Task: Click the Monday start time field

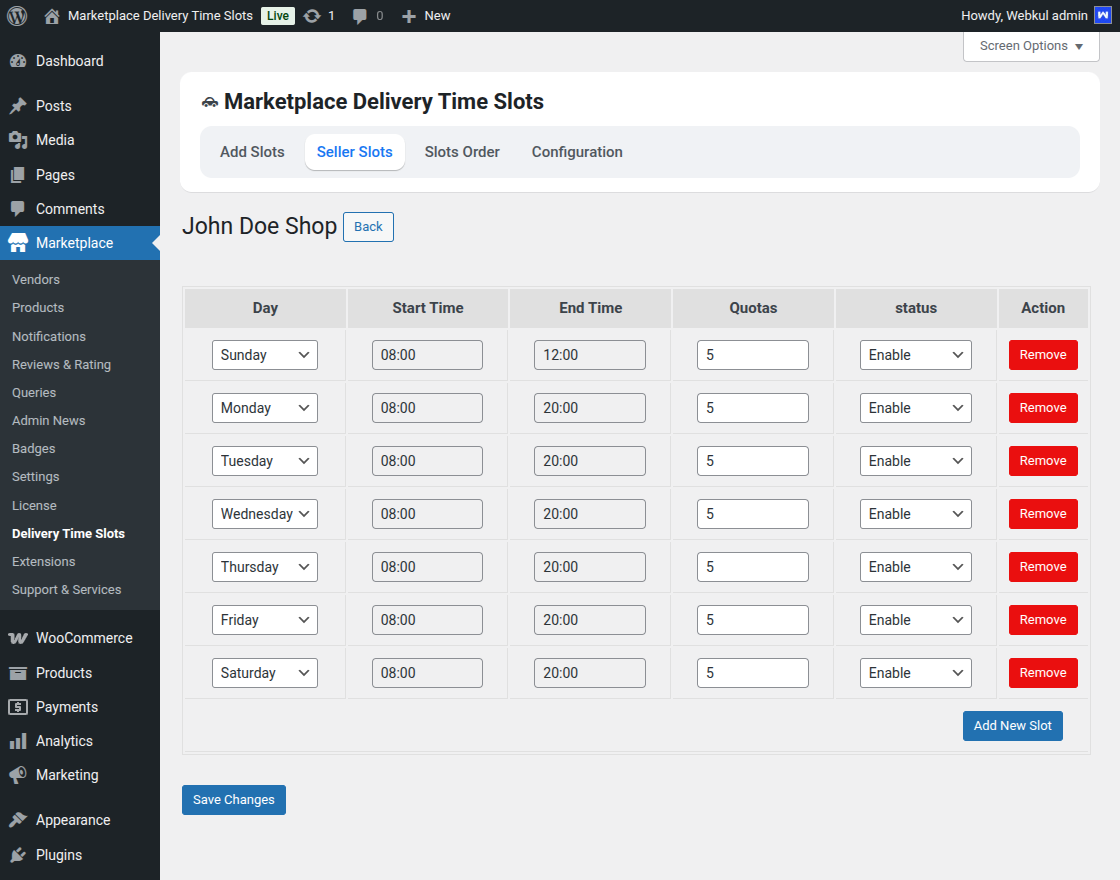Action: [427, 408]
